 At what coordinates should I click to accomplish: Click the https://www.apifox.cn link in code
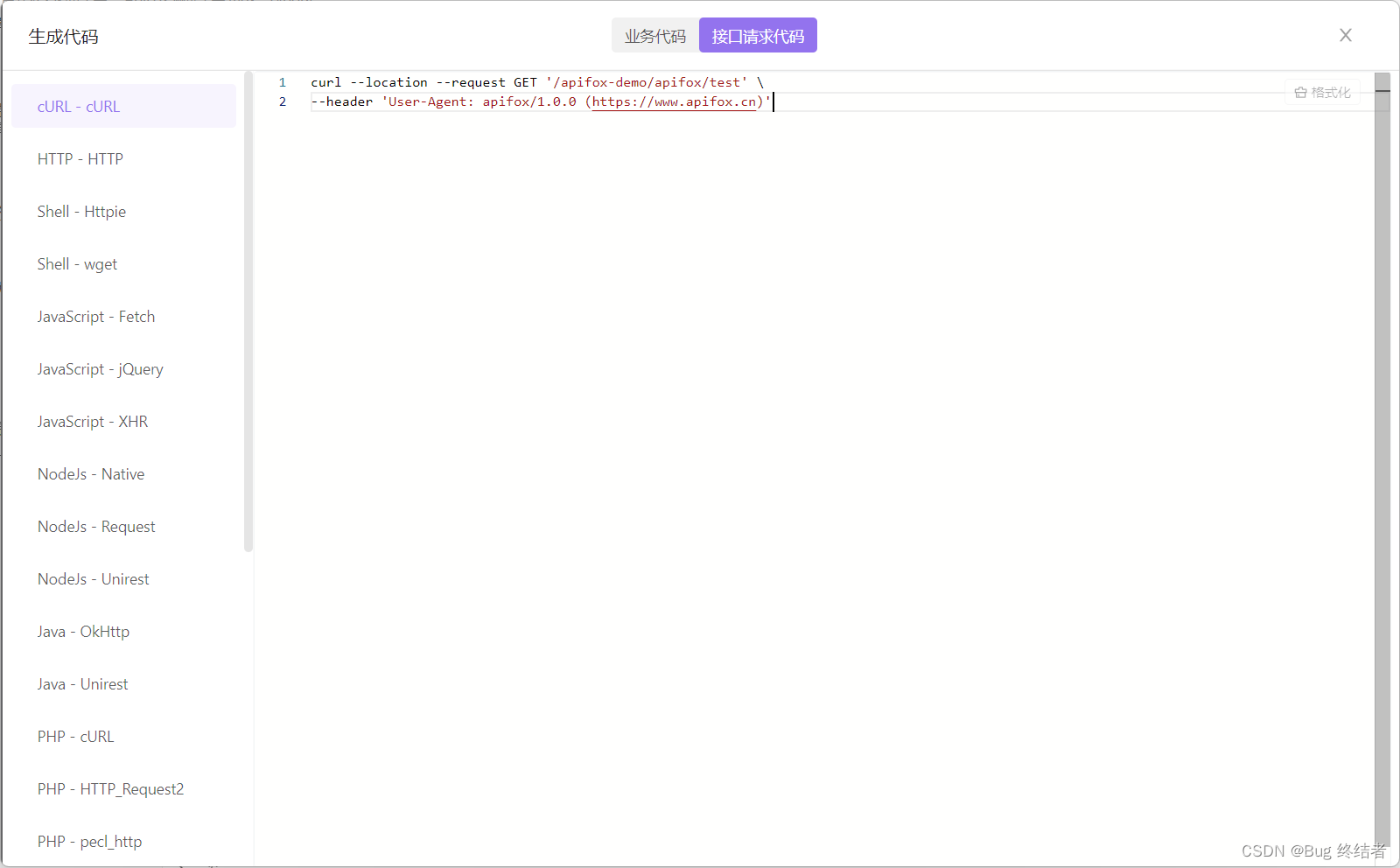pyautogui.click(x=674, y=101)
